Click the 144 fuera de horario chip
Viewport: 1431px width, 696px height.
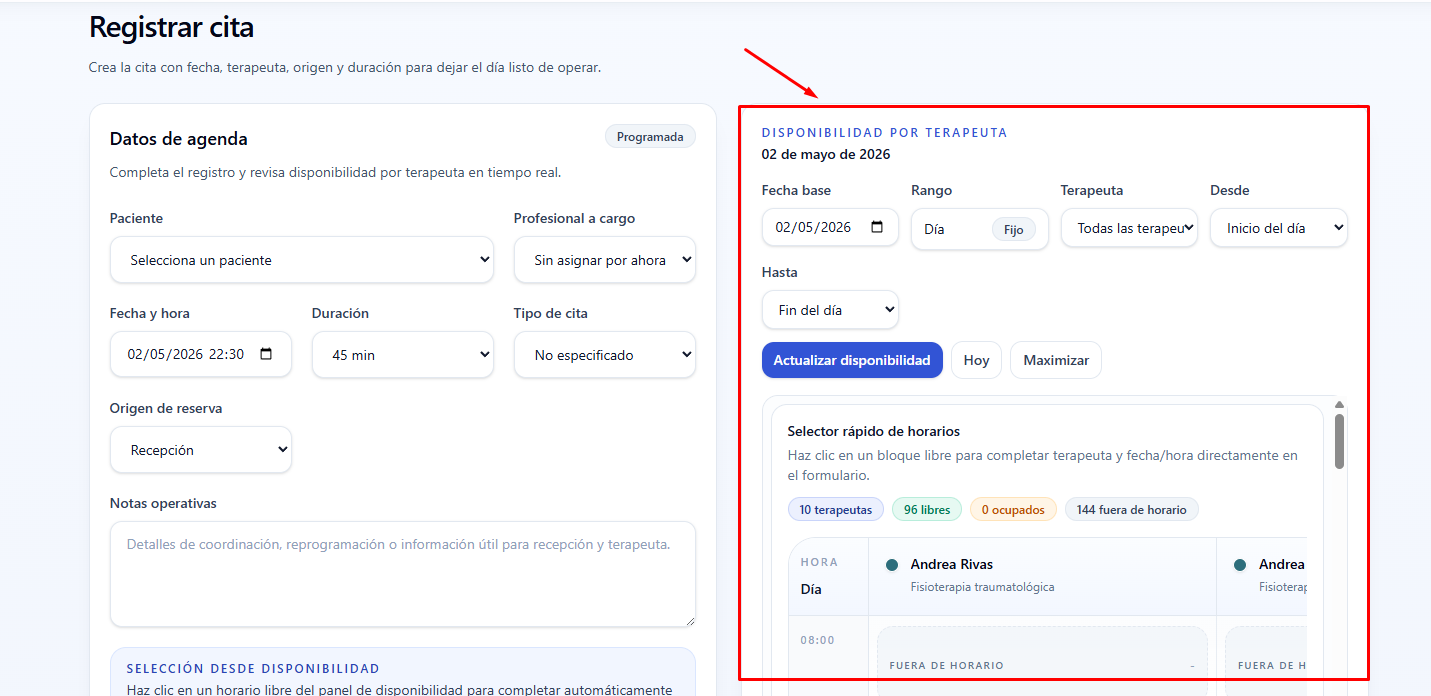pos(1132,510)
